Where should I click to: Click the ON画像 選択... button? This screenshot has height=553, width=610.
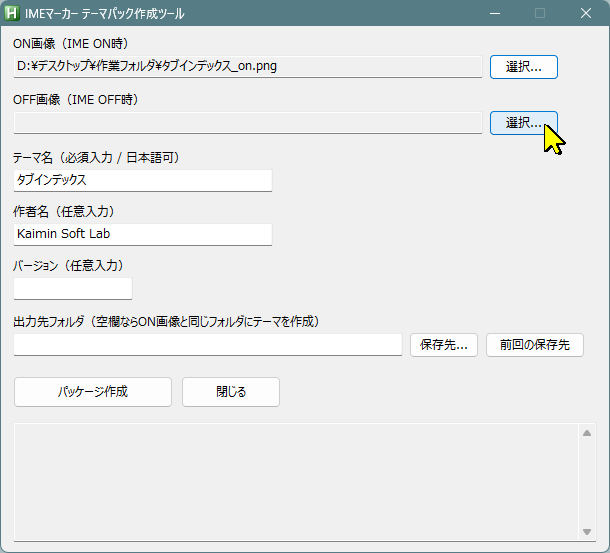point(524,67)
